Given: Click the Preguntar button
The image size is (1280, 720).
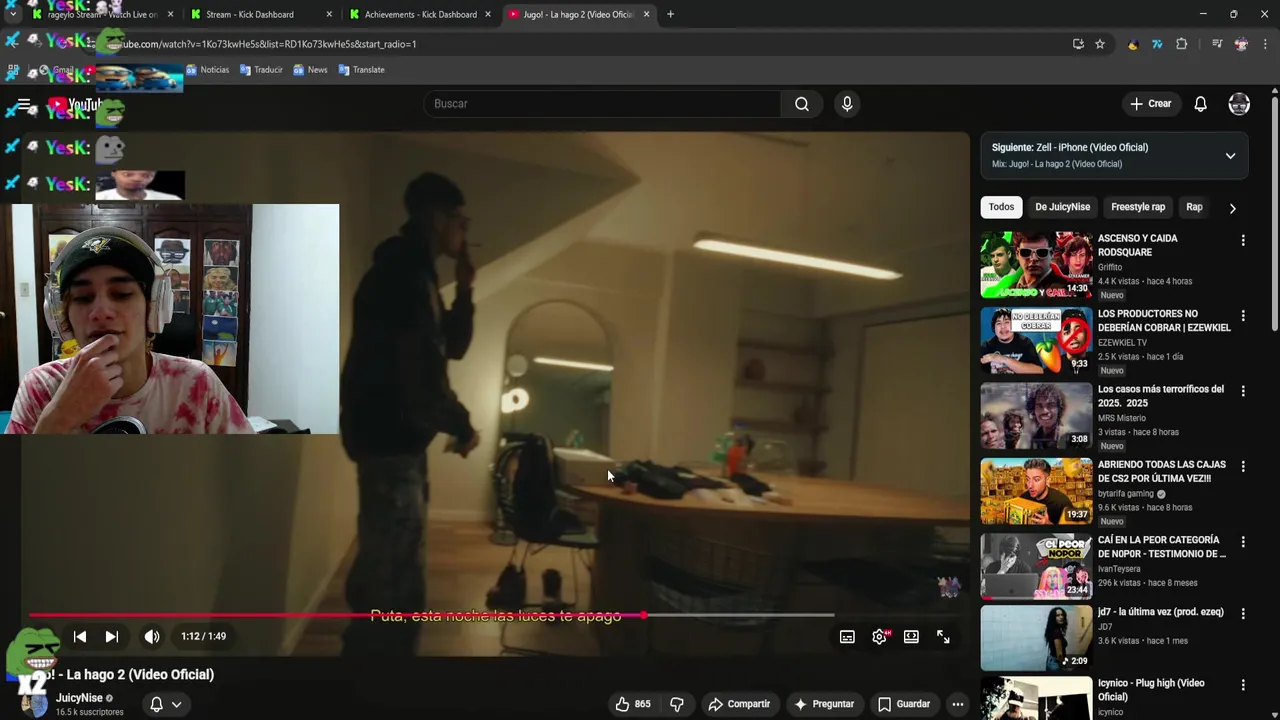Looking at the screenshot, I should (823, 704).
